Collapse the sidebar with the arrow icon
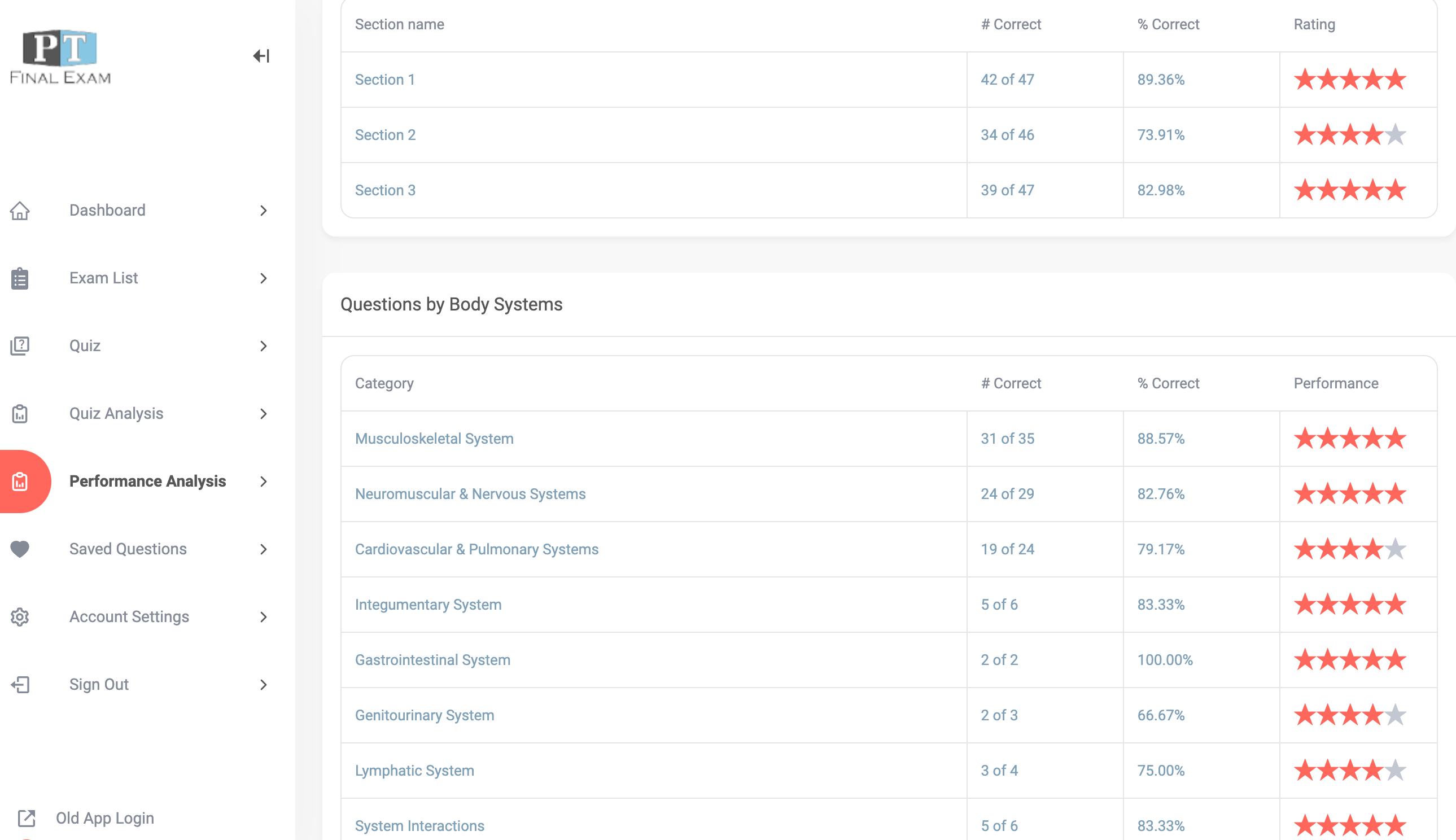Image resolution: width=1456 pixels, height=840 pixels. 261,56
